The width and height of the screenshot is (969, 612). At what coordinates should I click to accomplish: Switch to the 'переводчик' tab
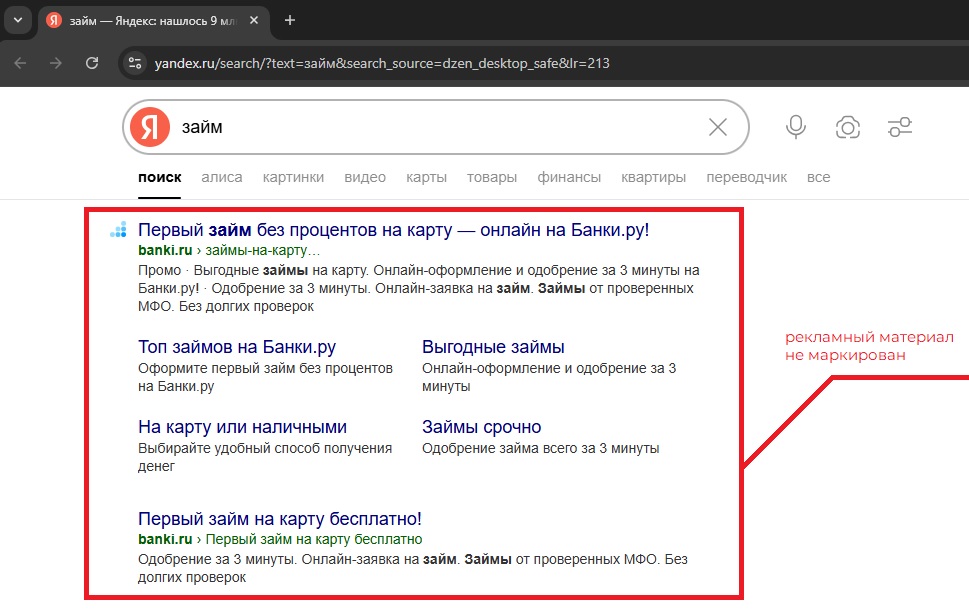click(747, 177)
